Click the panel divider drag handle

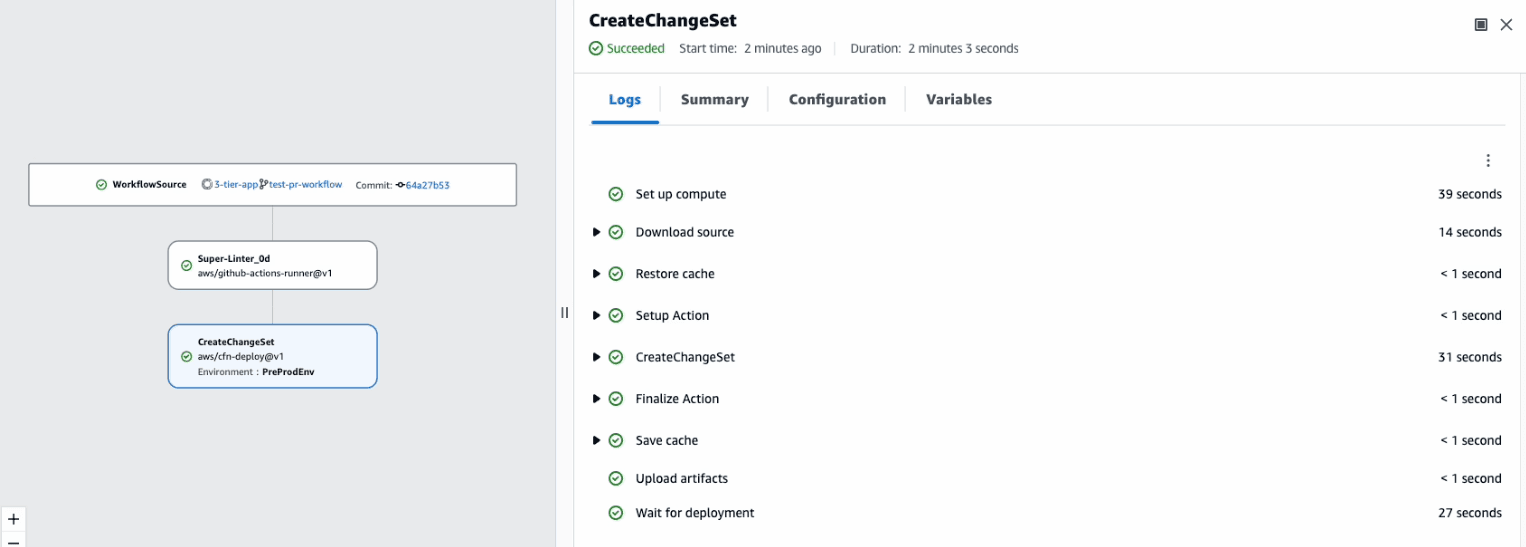point(564,313)
